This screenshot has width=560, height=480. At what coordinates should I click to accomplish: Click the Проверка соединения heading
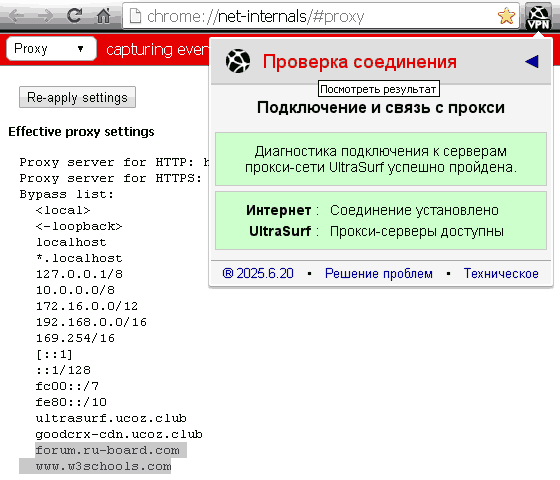pos(360,62)
